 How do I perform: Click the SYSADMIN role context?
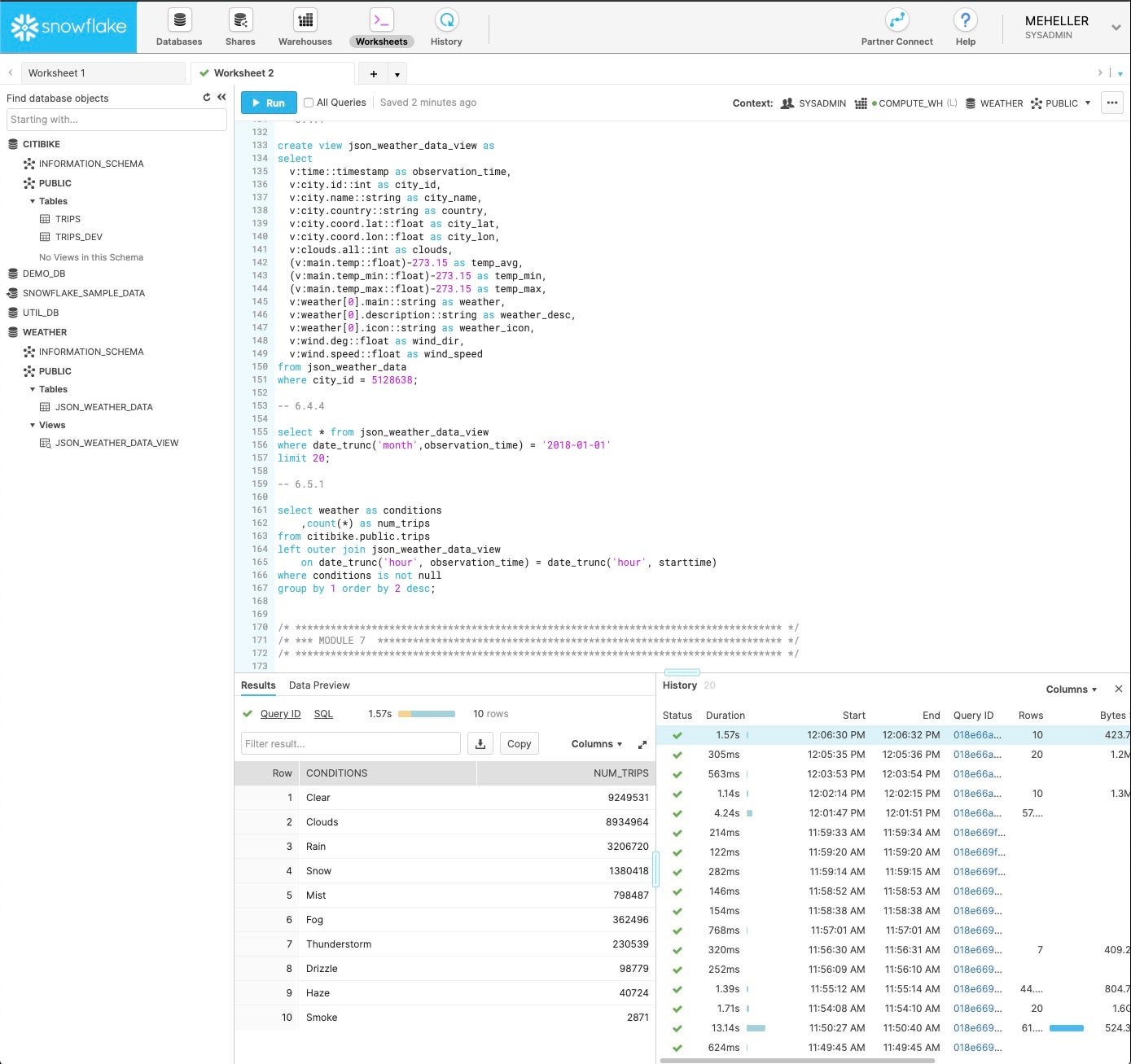[x=813, y=103]
